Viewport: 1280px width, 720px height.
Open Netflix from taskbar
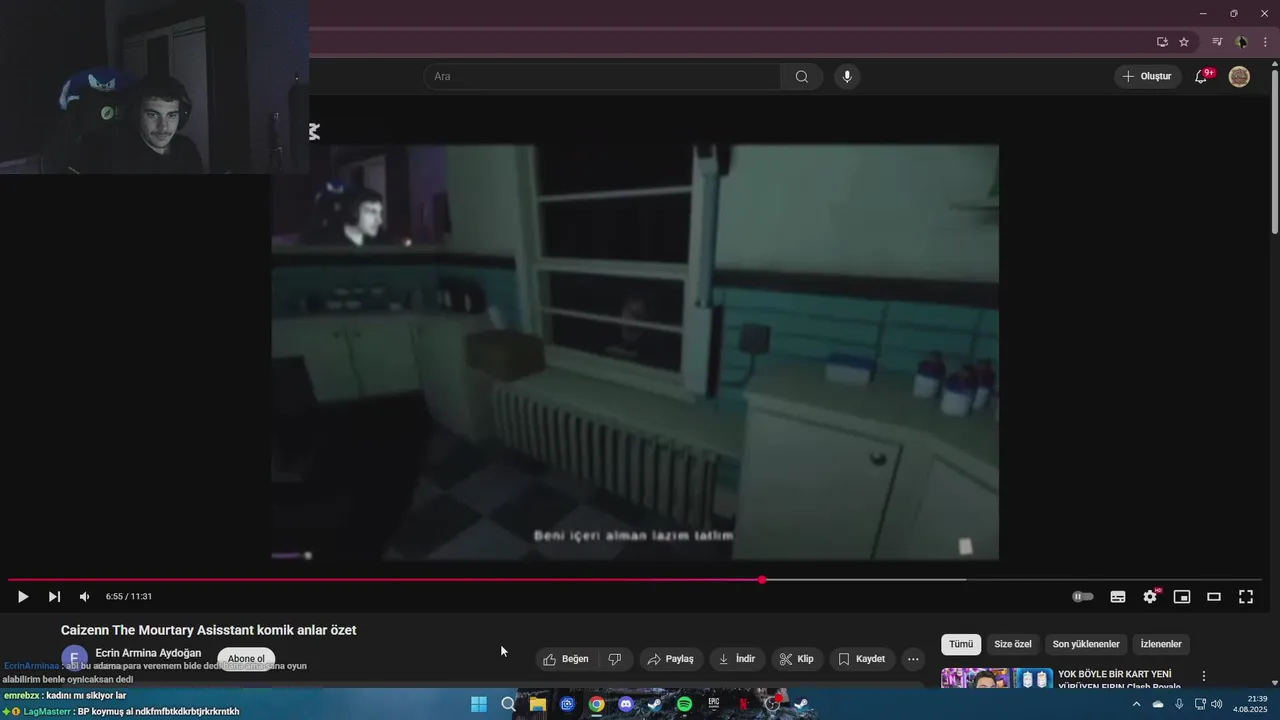click(x=743, y=704)
